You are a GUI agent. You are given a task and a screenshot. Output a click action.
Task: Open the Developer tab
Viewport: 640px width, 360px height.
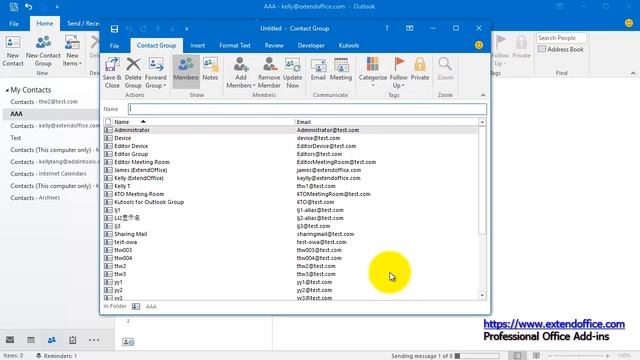311,46
